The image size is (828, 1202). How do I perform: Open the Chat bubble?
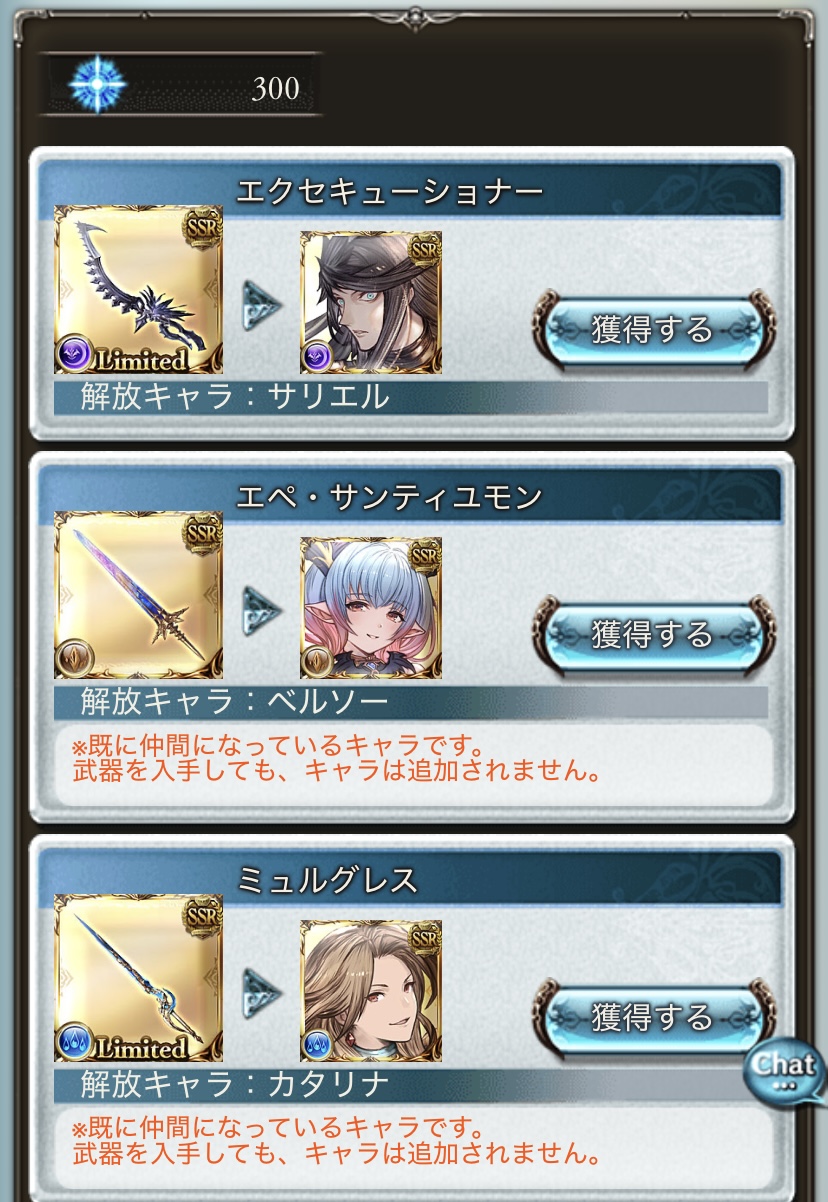click(786, 1068)
